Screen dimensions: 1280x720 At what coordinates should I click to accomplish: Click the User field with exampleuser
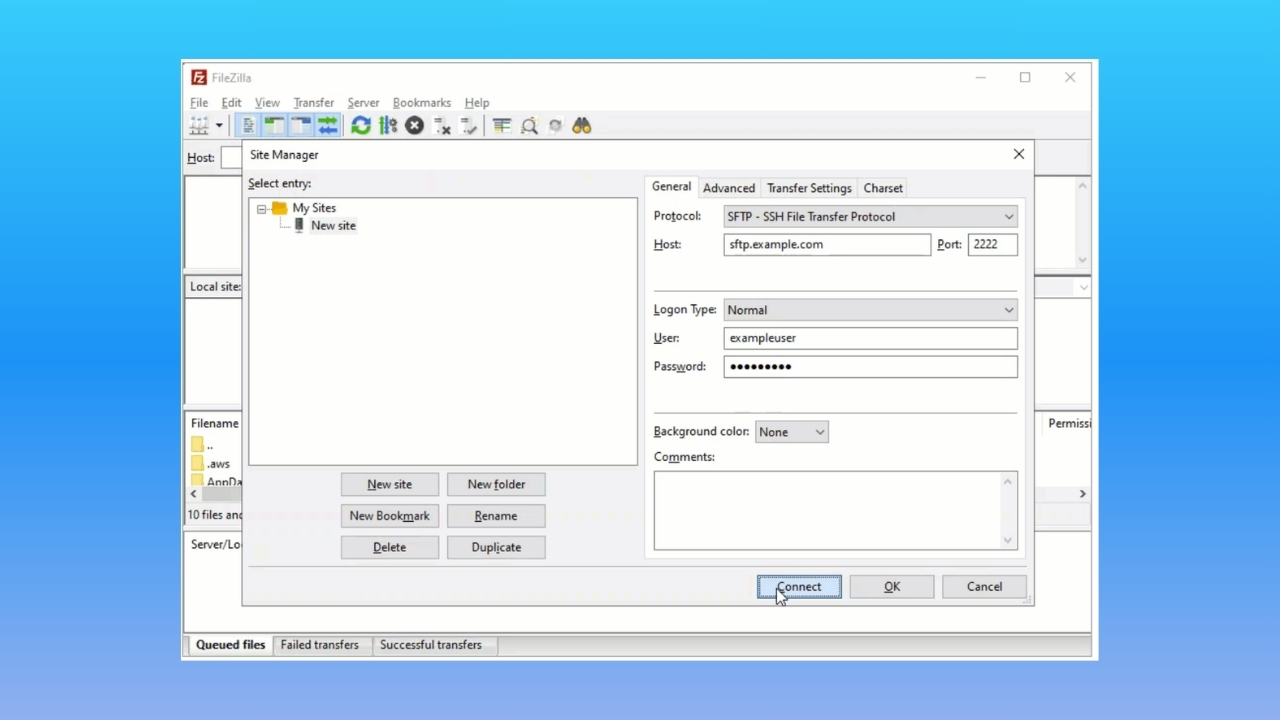tap(870, 338)
